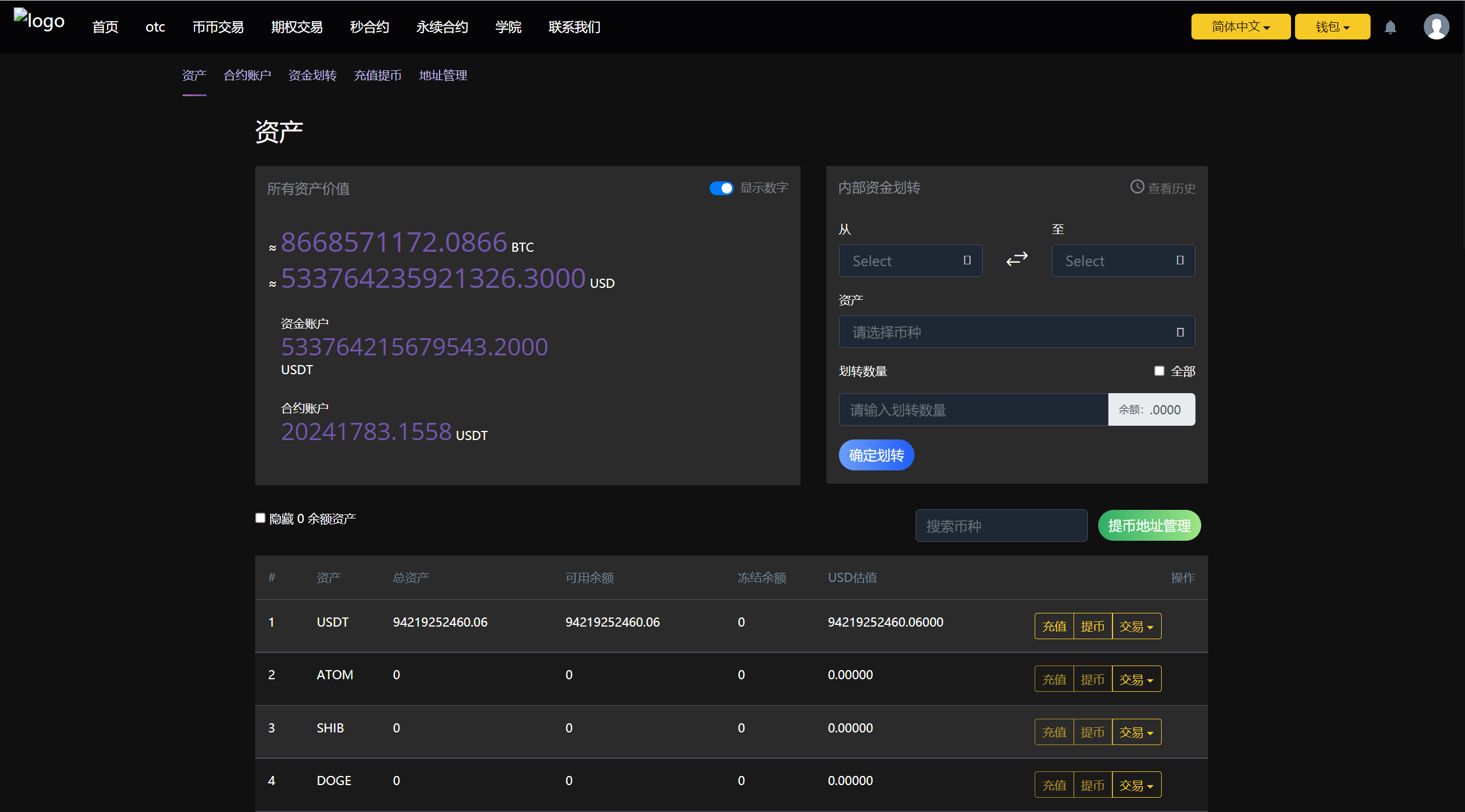
Task: Open the user avatar profile icon
Action: tap(1436, 27)
